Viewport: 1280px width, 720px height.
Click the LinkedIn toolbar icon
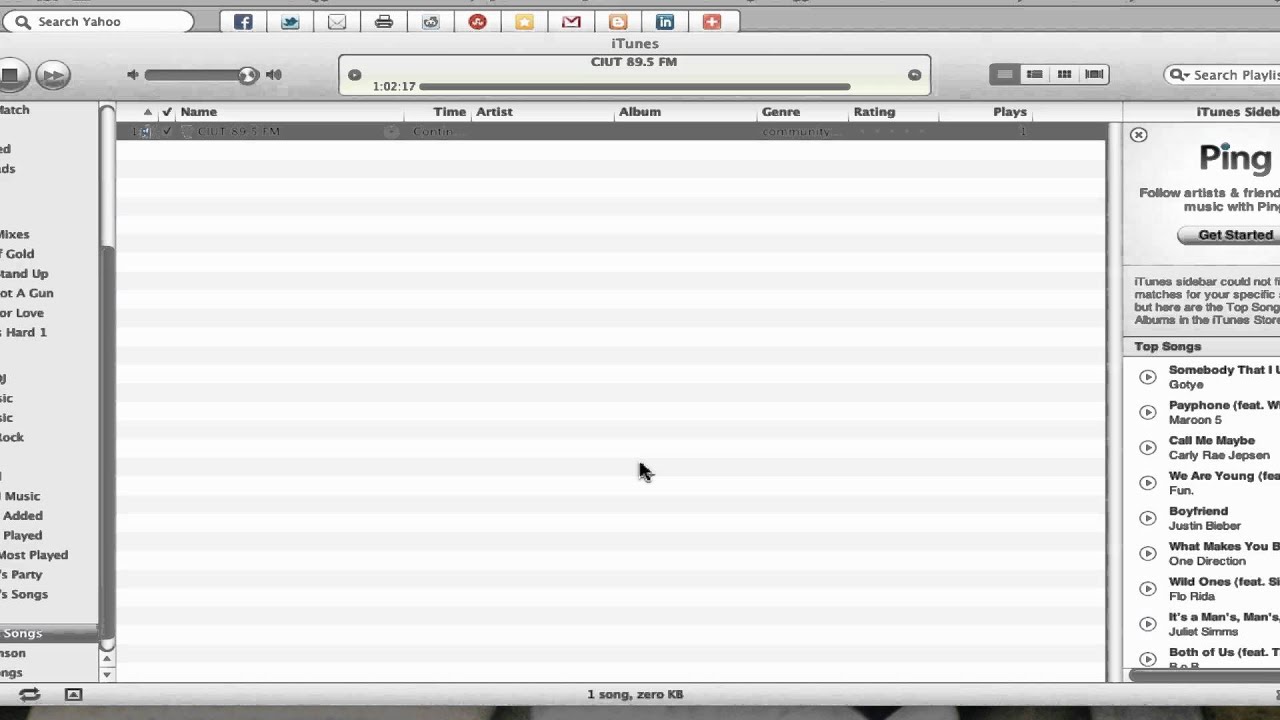tap(665, 21)
